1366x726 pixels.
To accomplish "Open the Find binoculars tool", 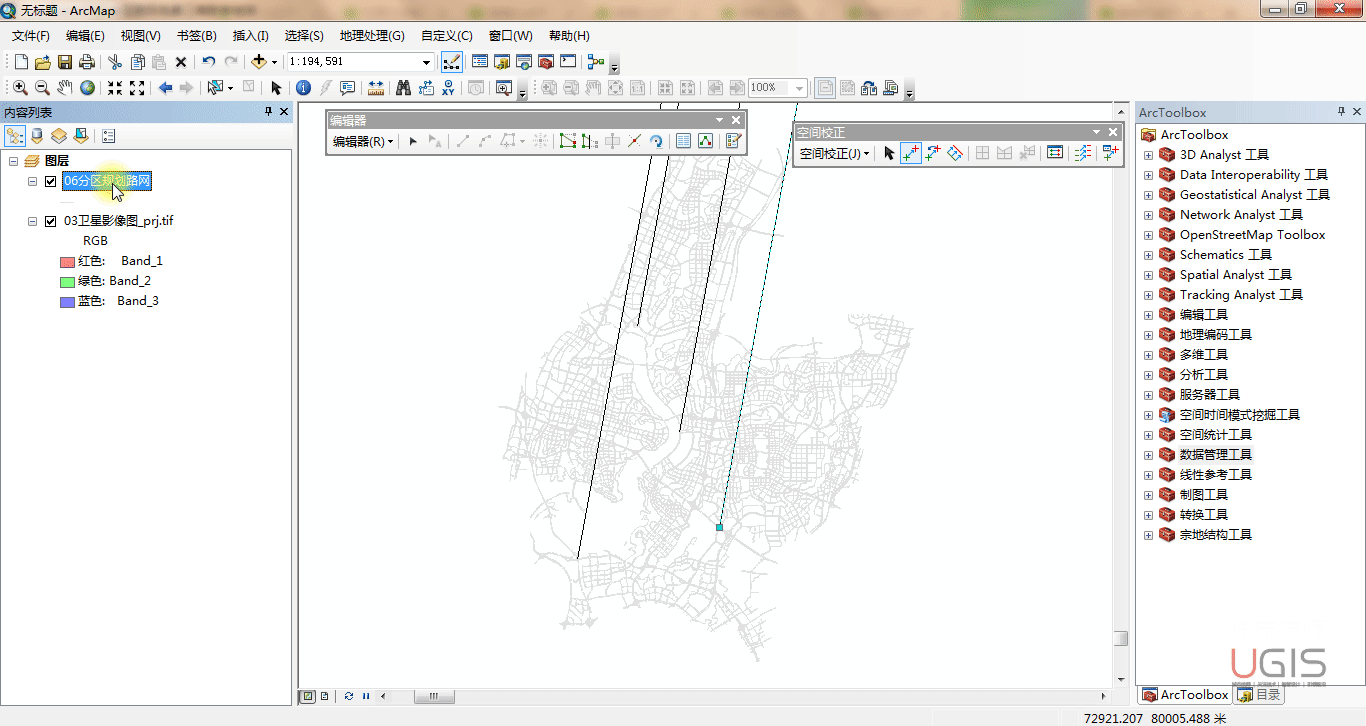I will tap(404, 88).
